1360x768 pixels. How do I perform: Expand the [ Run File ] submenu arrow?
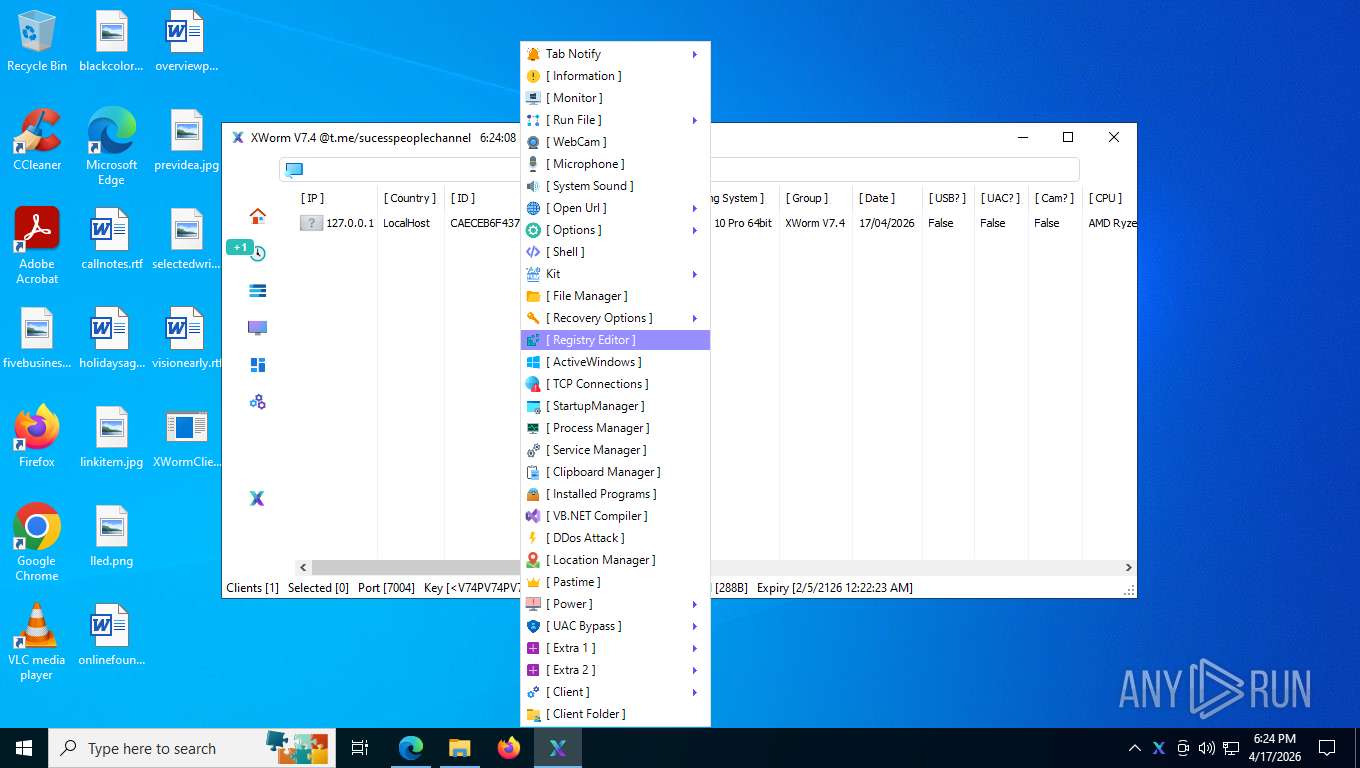pyautogui.click(x=694, y=120)
